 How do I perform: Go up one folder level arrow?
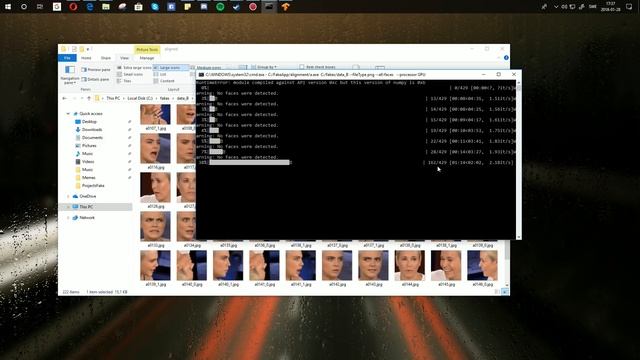click(89, 98)
